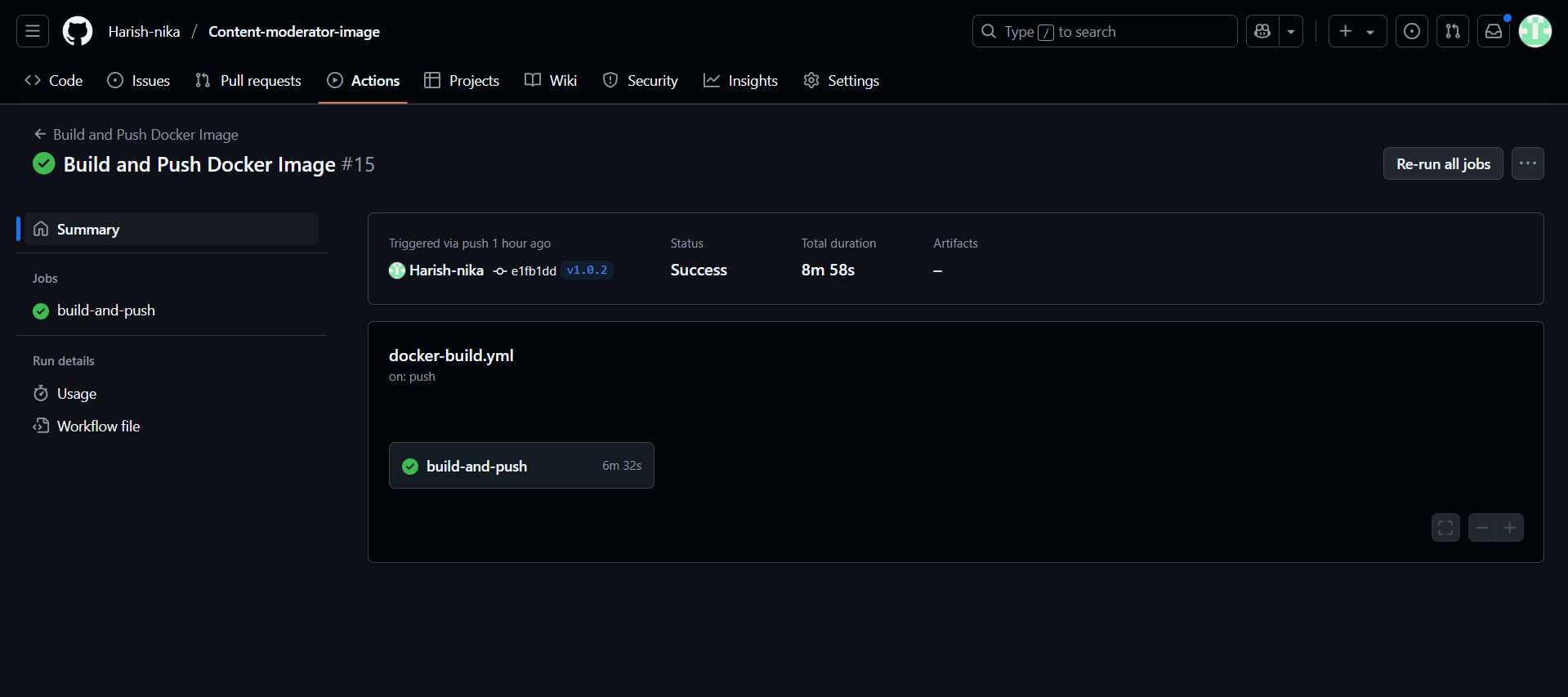Toggle fullscreen workflow graph view
Viewport: 1568px width, 697px height.
[x=1445, y=528]
